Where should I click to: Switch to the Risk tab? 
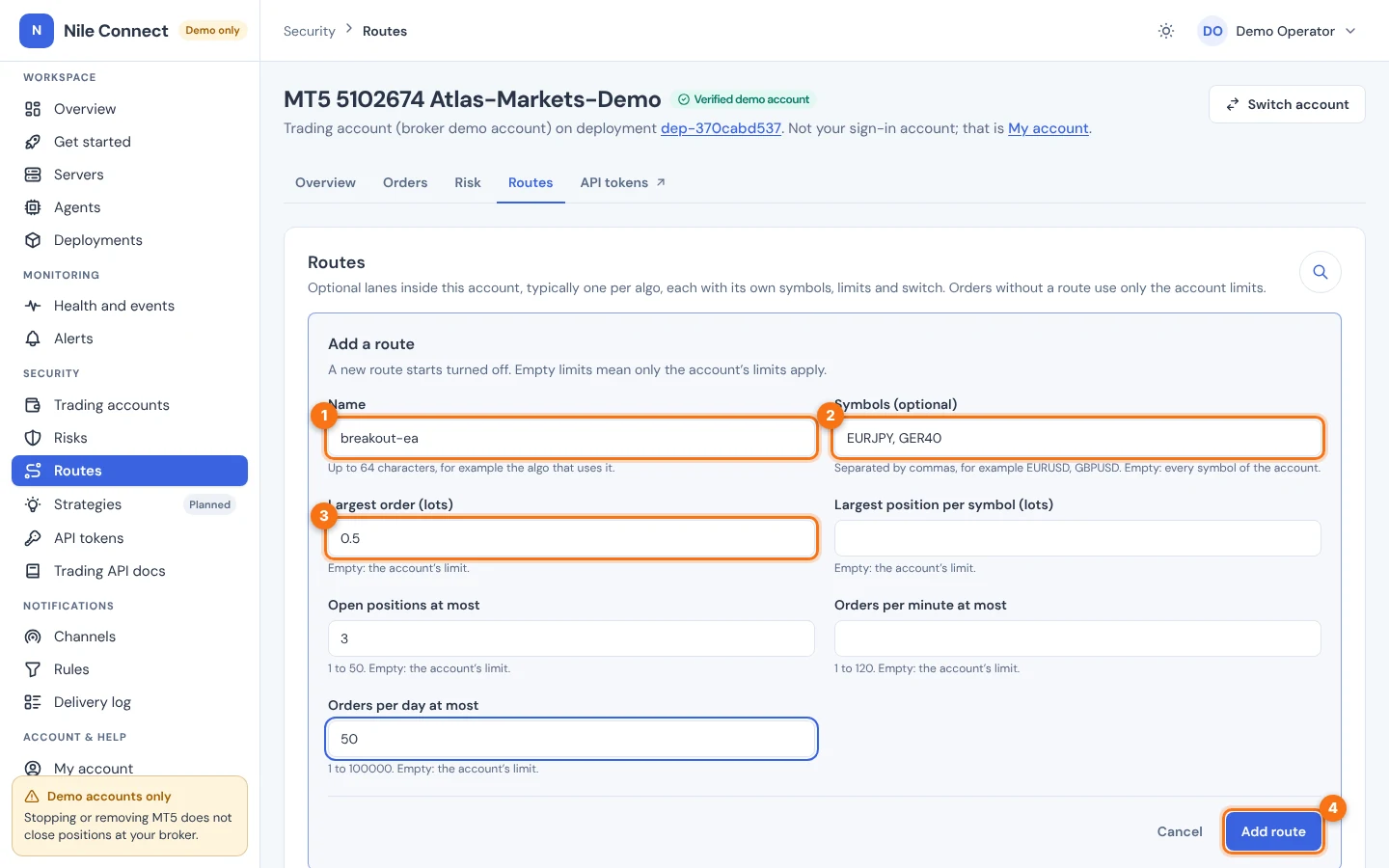pos(468,182)
